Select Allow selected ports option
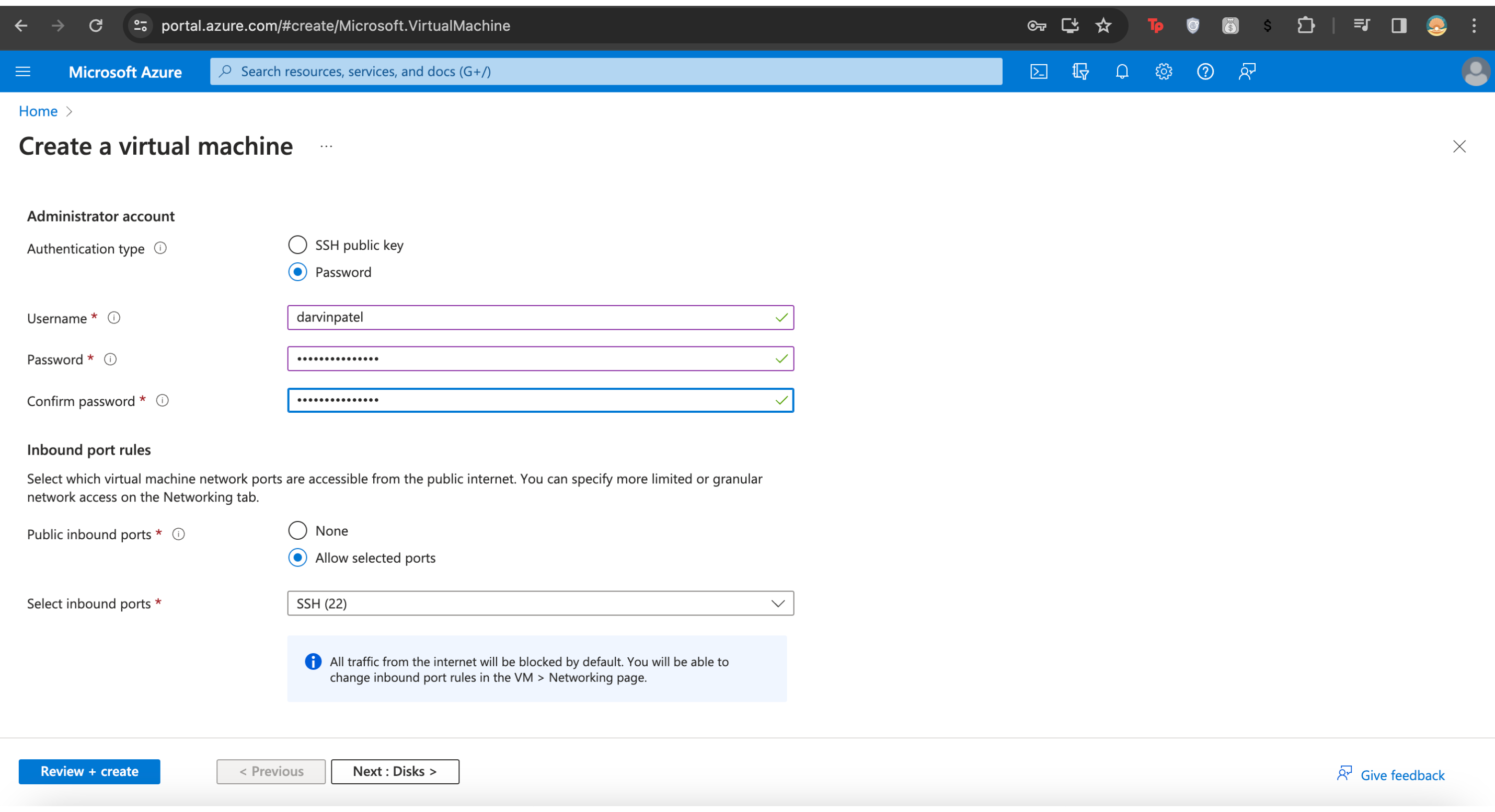 click(x=298, y=558)
